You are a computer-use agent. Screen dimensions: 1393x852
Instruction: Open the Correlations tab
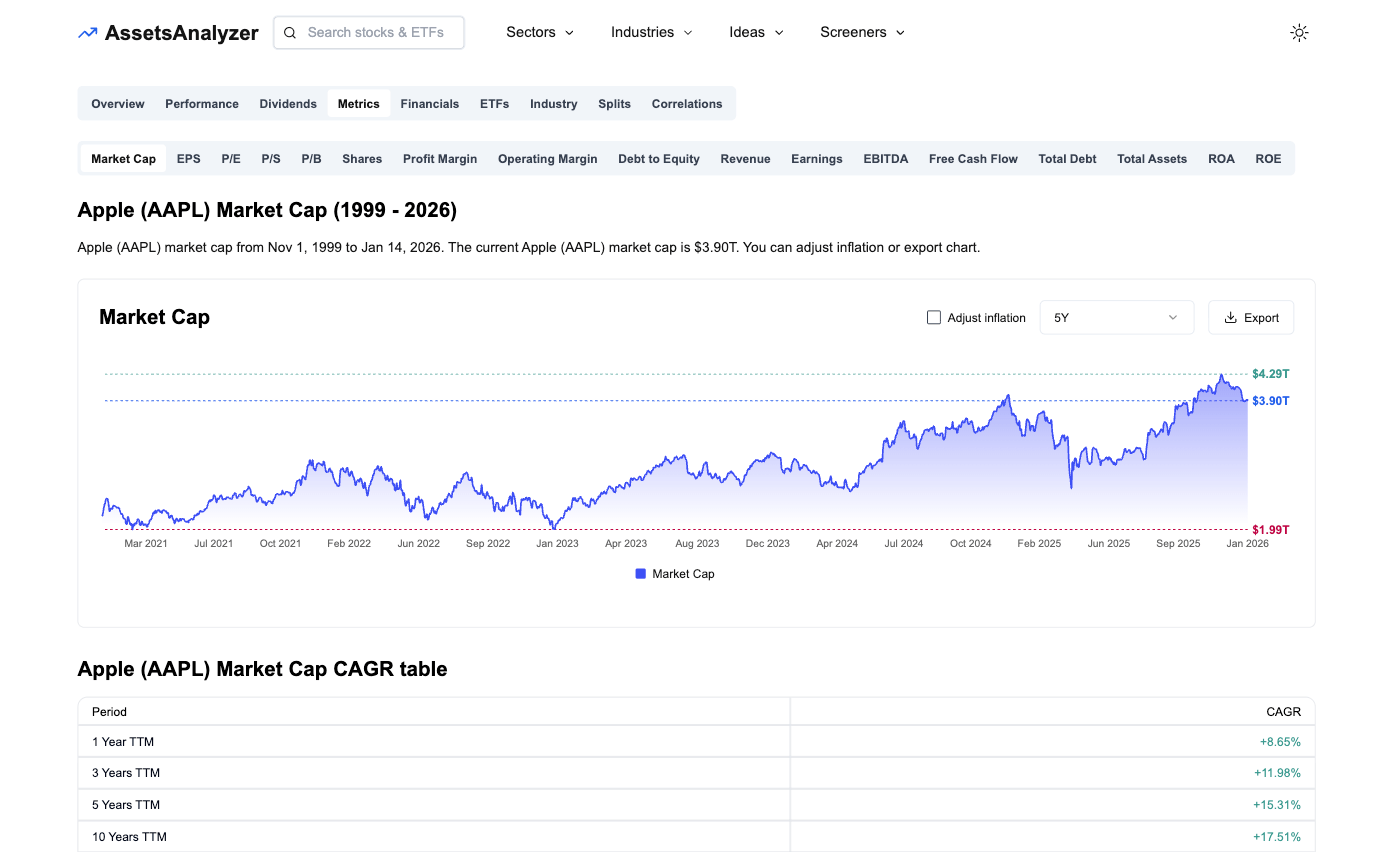pyautogui.click(x=687, y=104)
